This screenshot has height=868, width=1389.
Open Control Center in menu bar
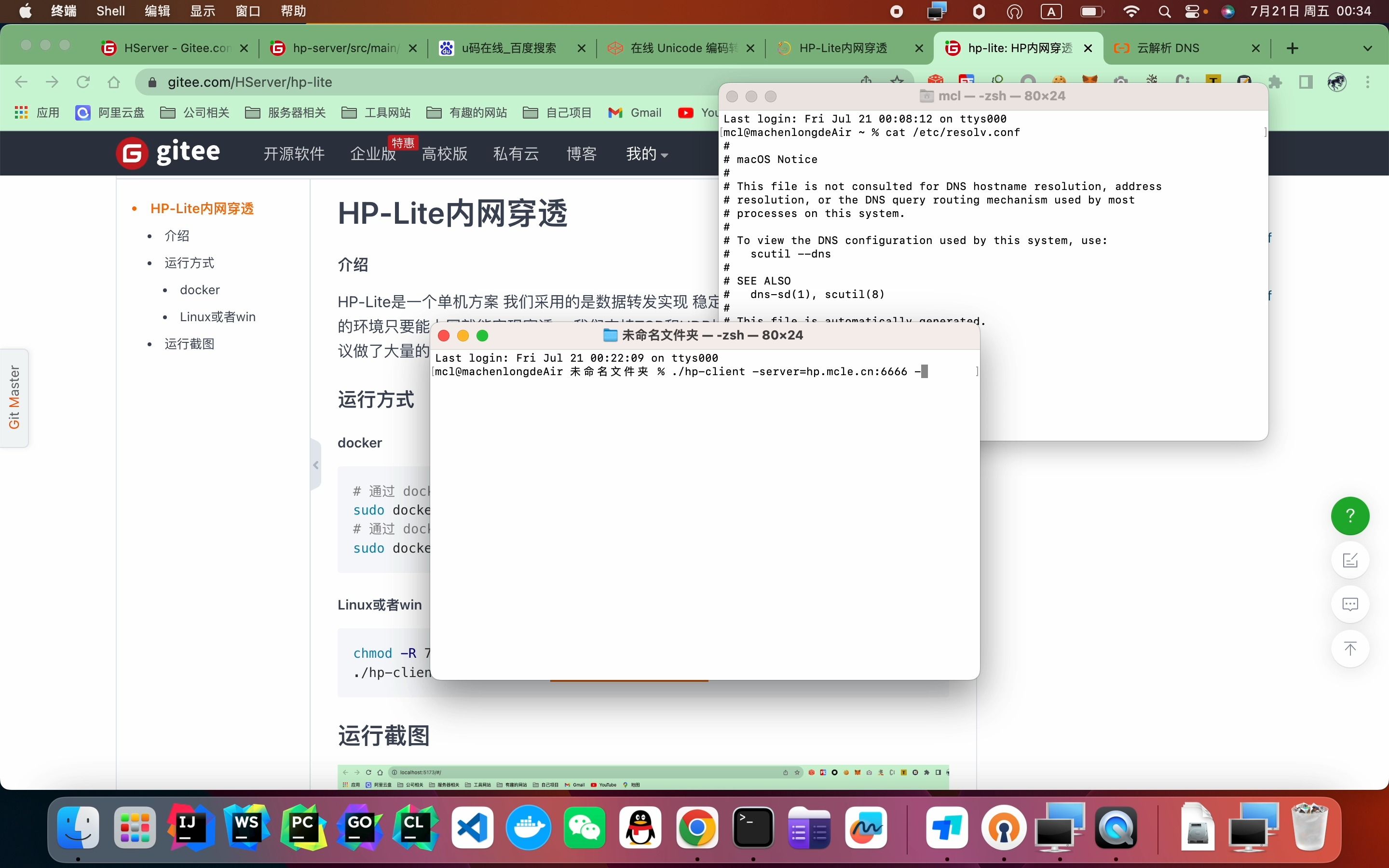[1192, 12]
